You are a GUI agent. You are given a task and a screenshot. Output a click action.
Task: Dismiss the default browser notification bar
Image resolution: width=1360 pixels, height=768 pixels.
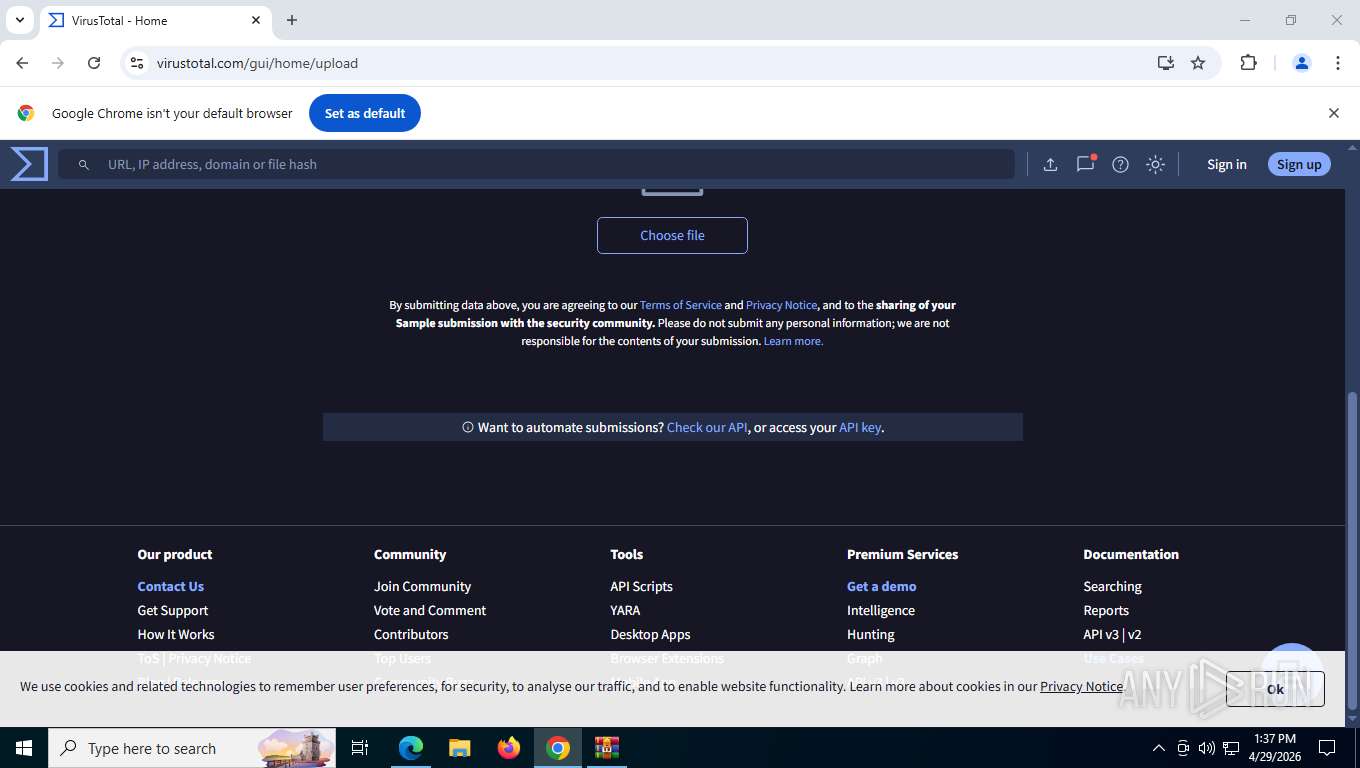coord(1333,113)
